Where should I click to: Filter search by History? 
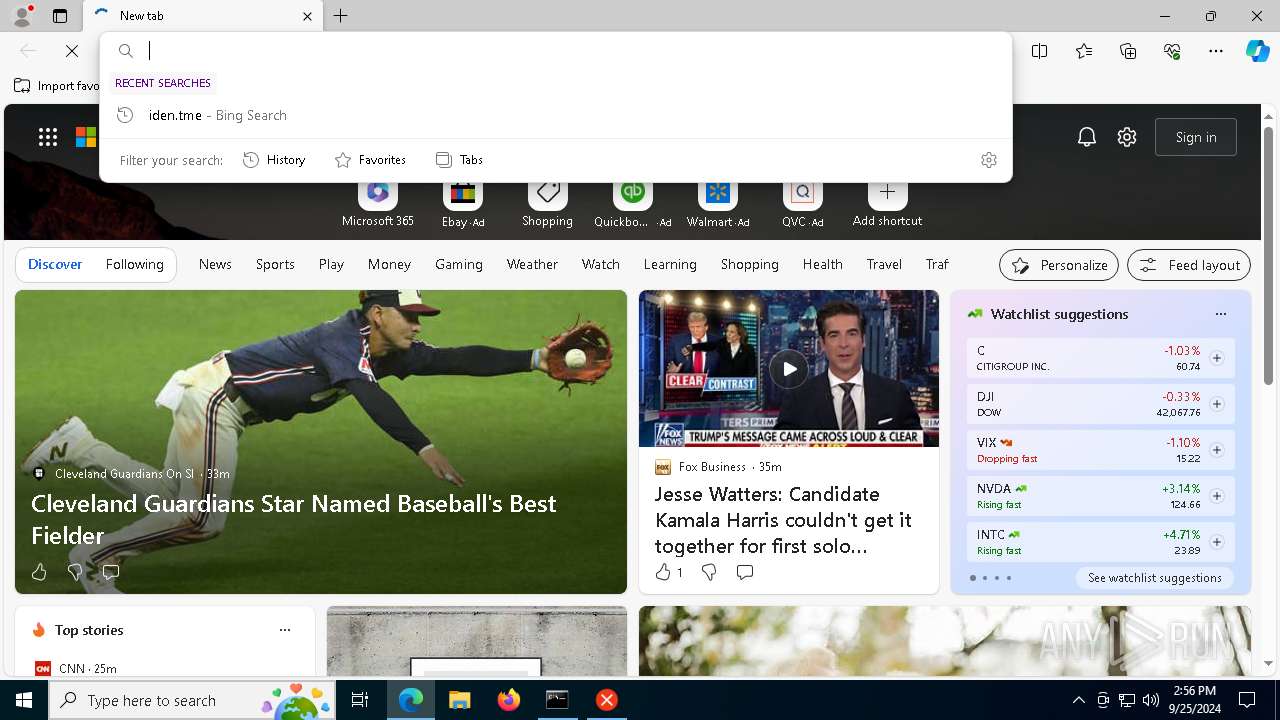[x=274, y=160]
